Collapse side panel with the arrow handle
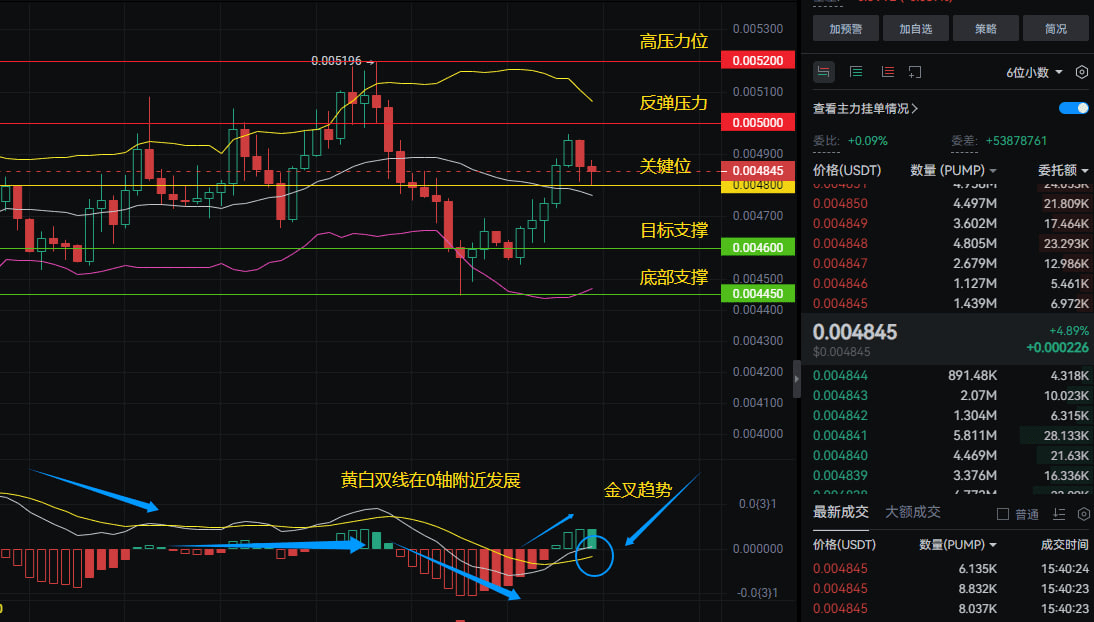Image resolution: width=1094 pixels, height=622 pixels. click(x=797, y=379)
